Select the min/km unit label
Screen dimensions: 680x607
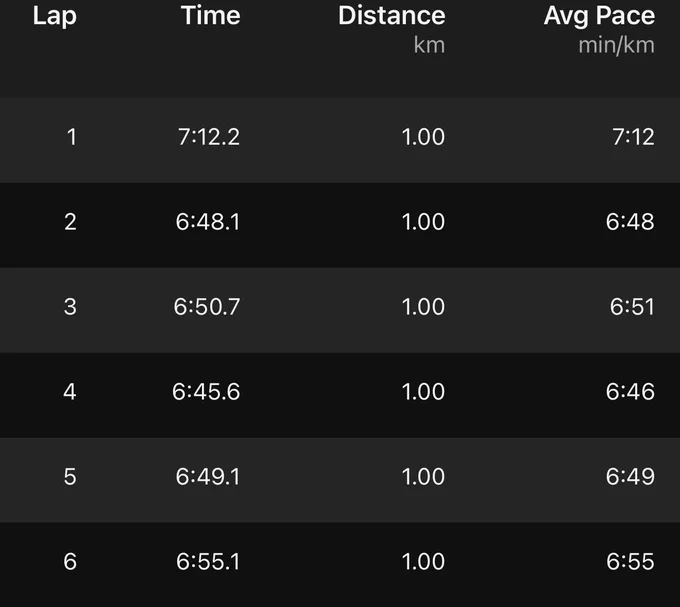click(x=617, y=45)
